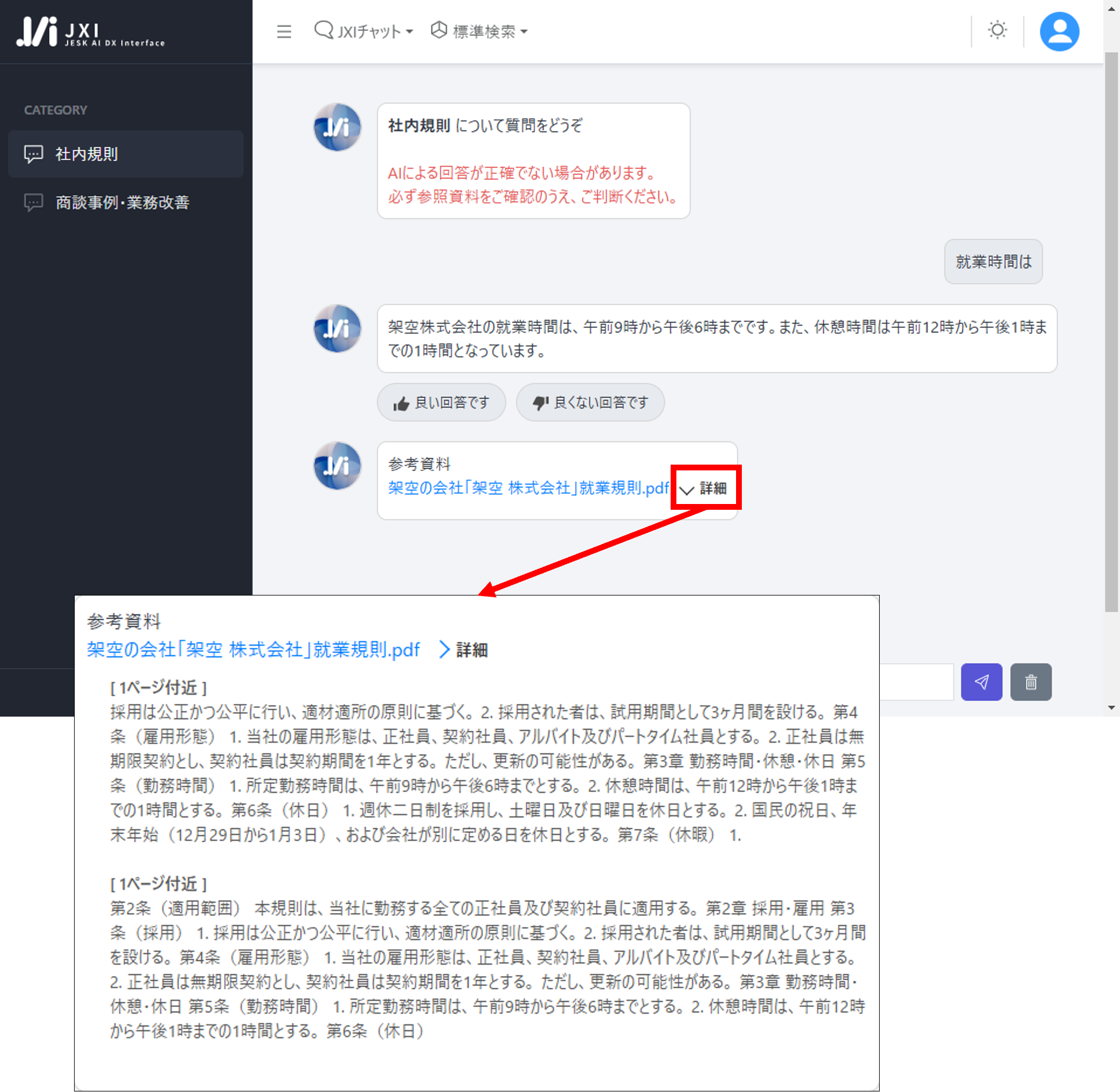Click the send message icon

(x=981, y=682)
